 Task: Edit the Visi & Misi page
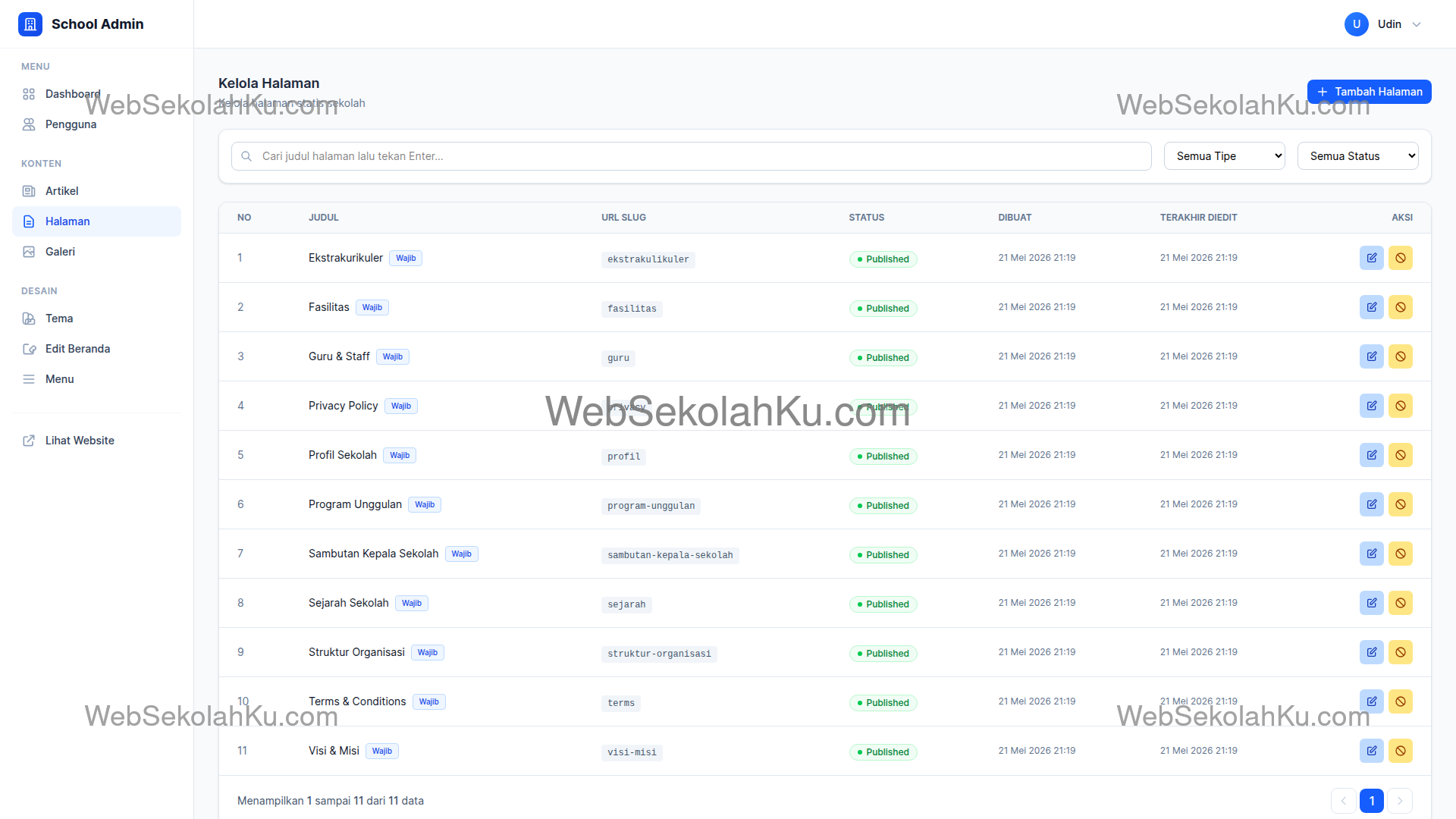(1372, 751)
